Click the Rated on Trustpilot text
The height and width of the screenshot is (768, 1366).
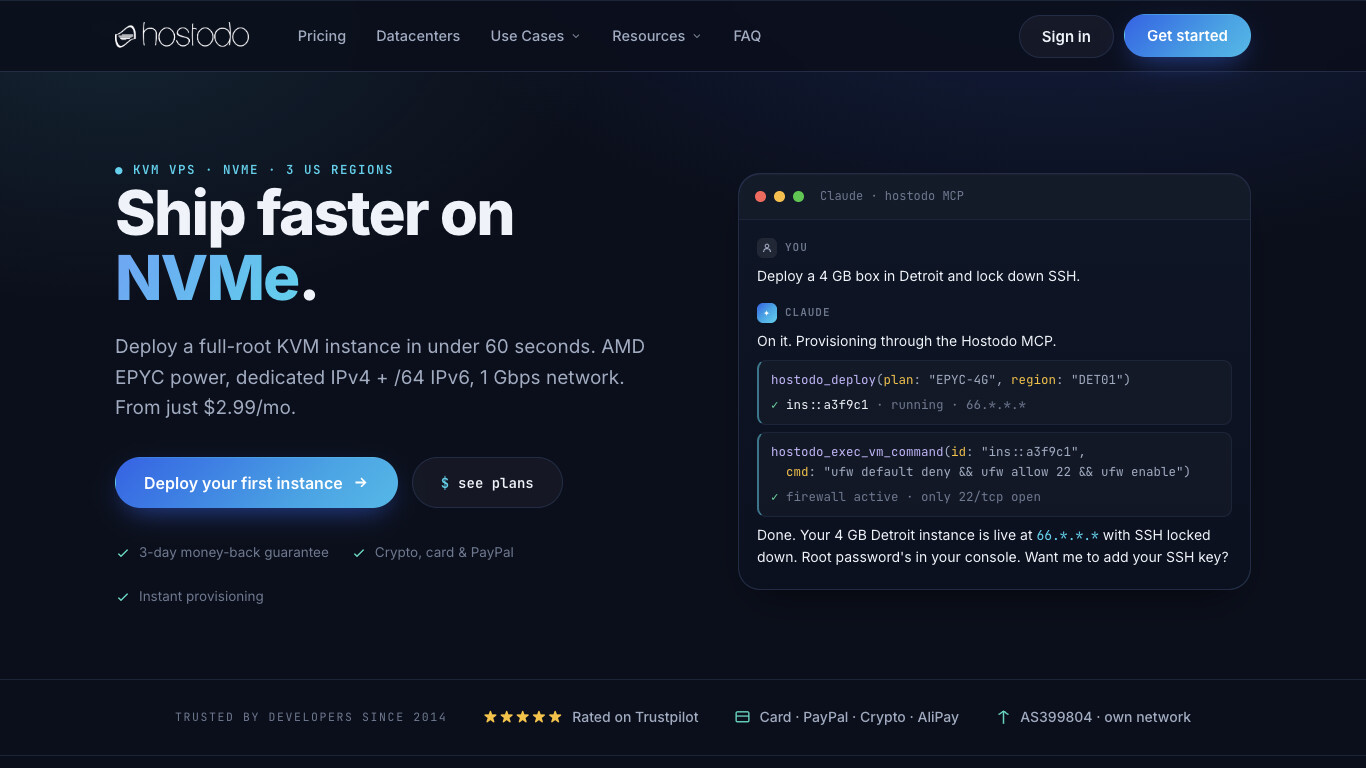pos(635,717)
